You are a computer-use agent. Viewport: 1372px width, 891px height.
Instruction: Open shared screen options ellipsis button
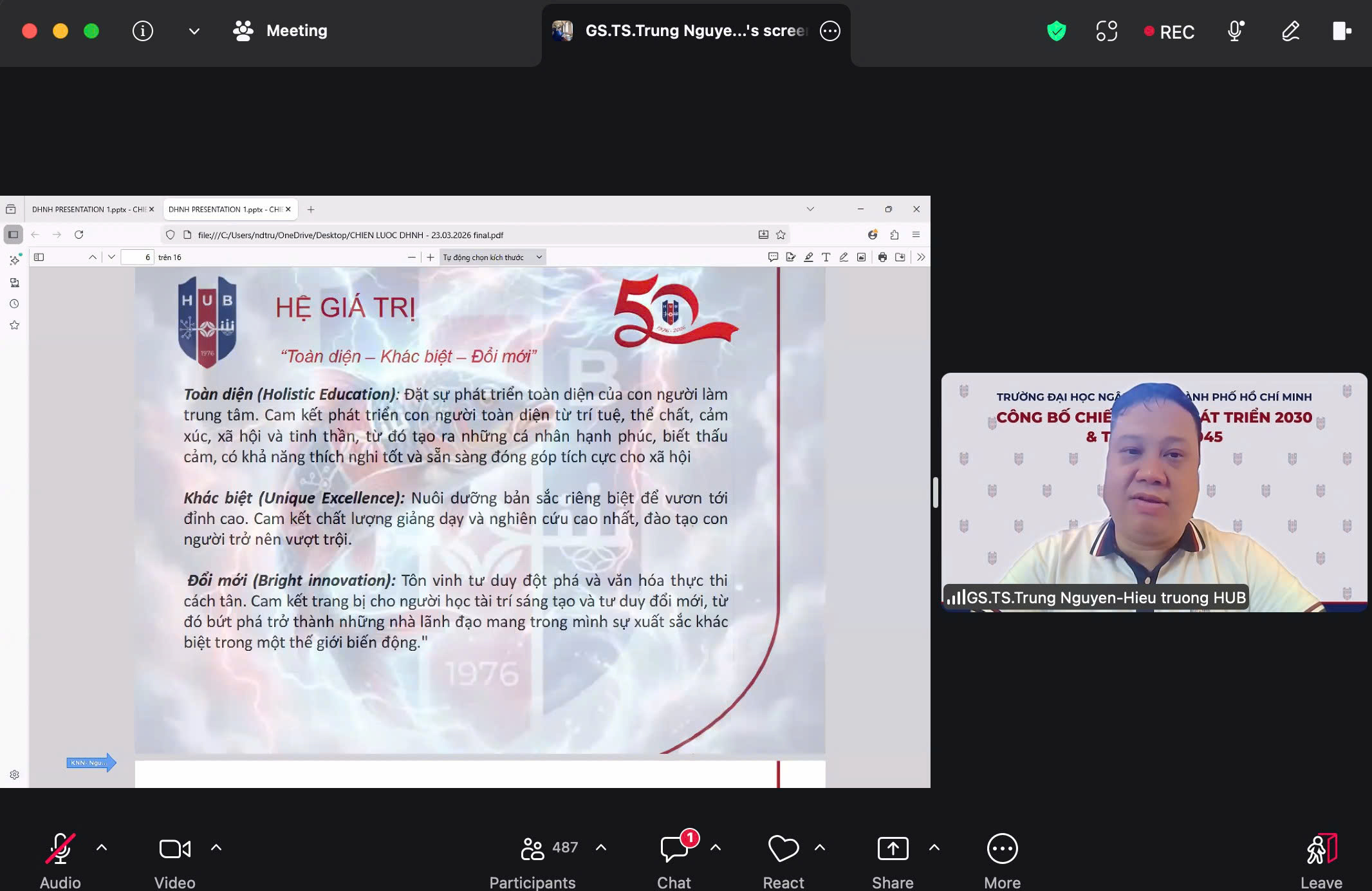[x=830, y=31]
